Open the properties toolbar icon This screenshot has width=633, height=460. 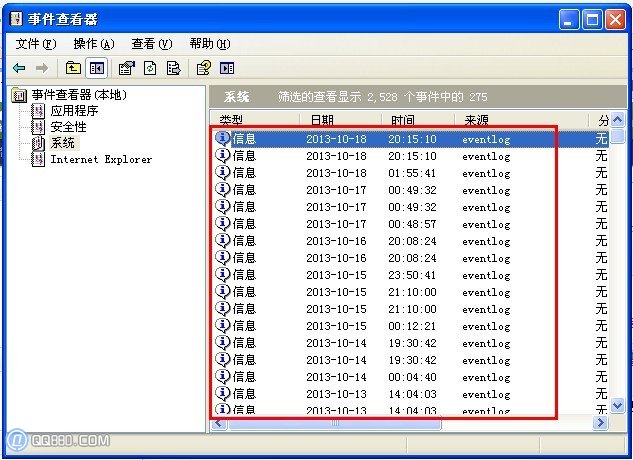click(x=127, y=68)
